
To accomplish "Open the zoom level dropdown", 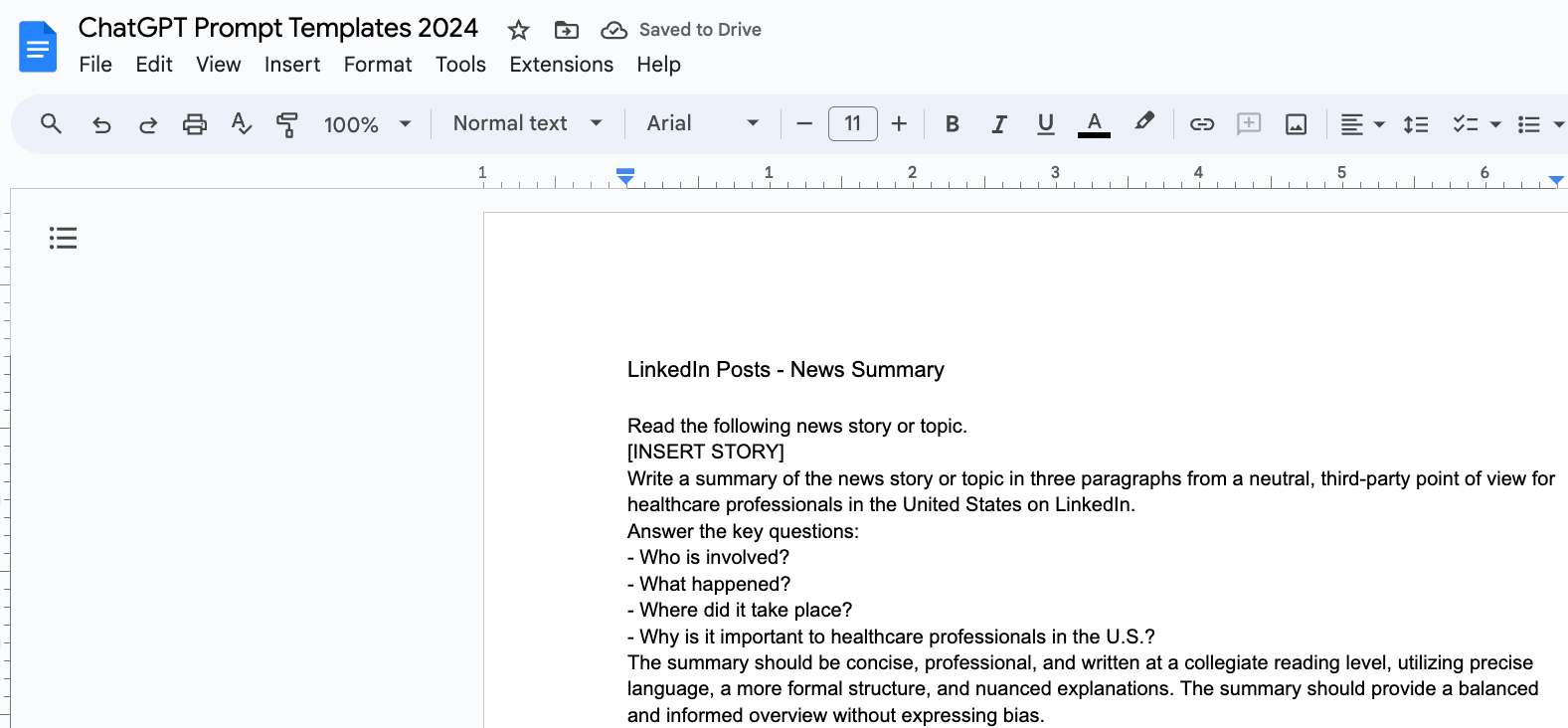I will click(368, 124).
